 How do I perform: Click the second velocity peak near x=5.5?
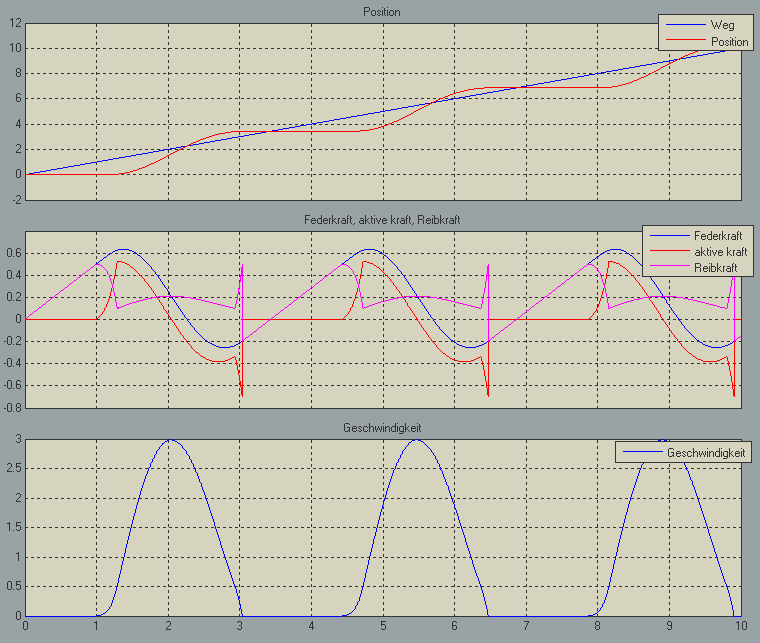(x=417, y=440)
